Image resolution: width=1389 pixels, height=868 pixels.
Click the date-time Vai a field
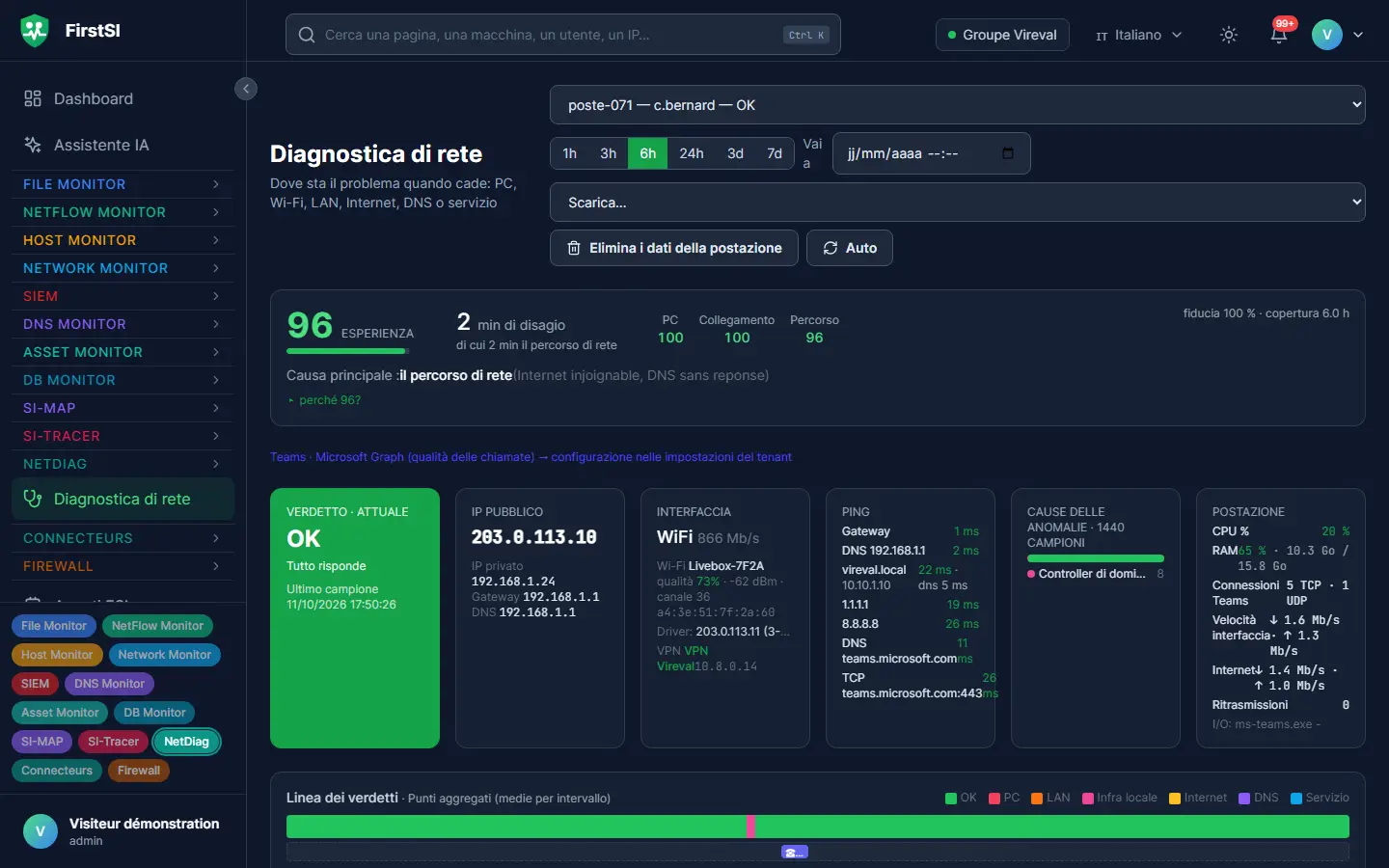pyautogui.click(x=932, y=153)
